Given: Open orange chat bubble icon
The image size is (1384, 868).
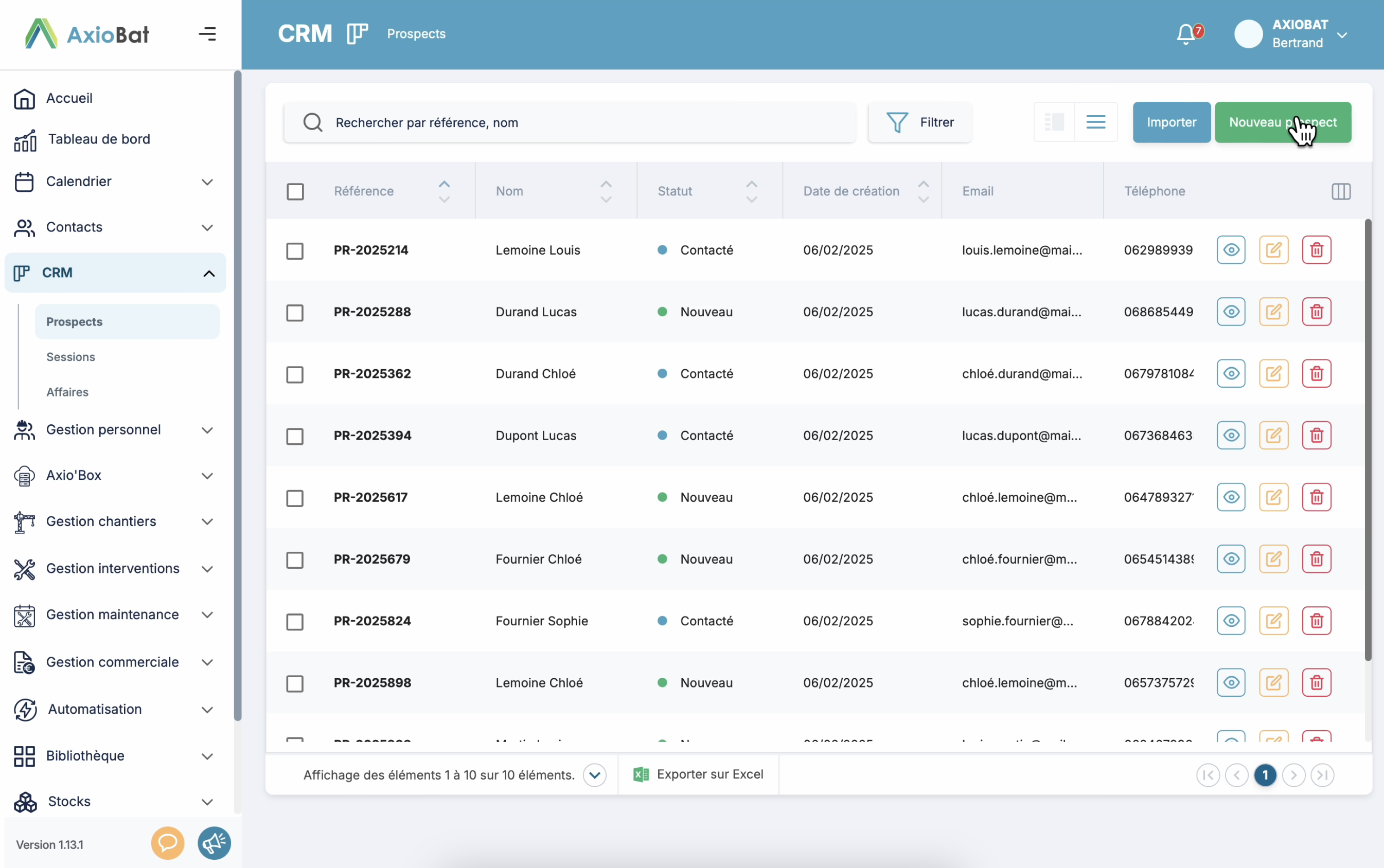Looking at the screenshot, I should point(167,843).
